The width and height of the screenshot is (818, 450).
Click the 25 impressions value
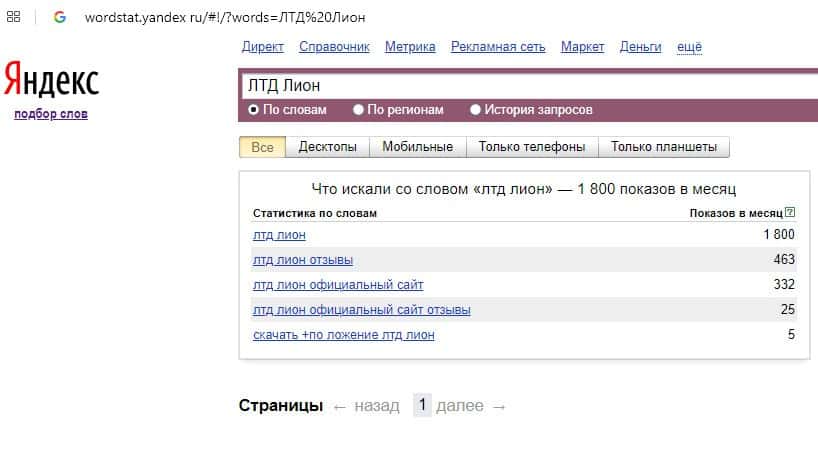click(788, 310)
